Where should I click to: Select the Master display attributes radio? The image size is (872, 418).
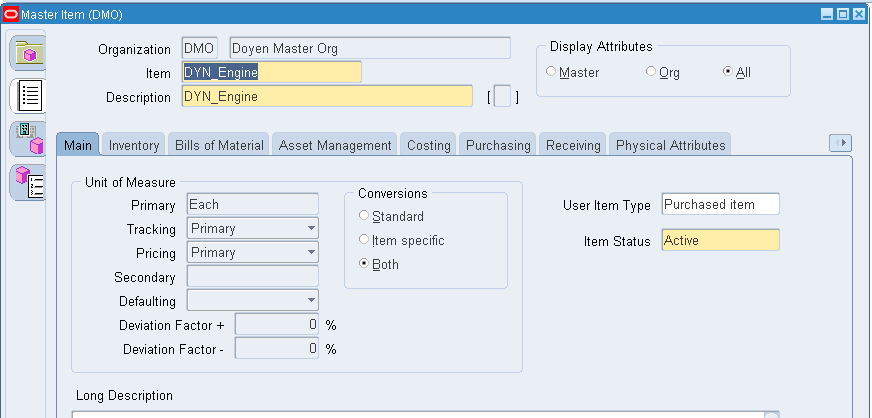tap(573, 72)
